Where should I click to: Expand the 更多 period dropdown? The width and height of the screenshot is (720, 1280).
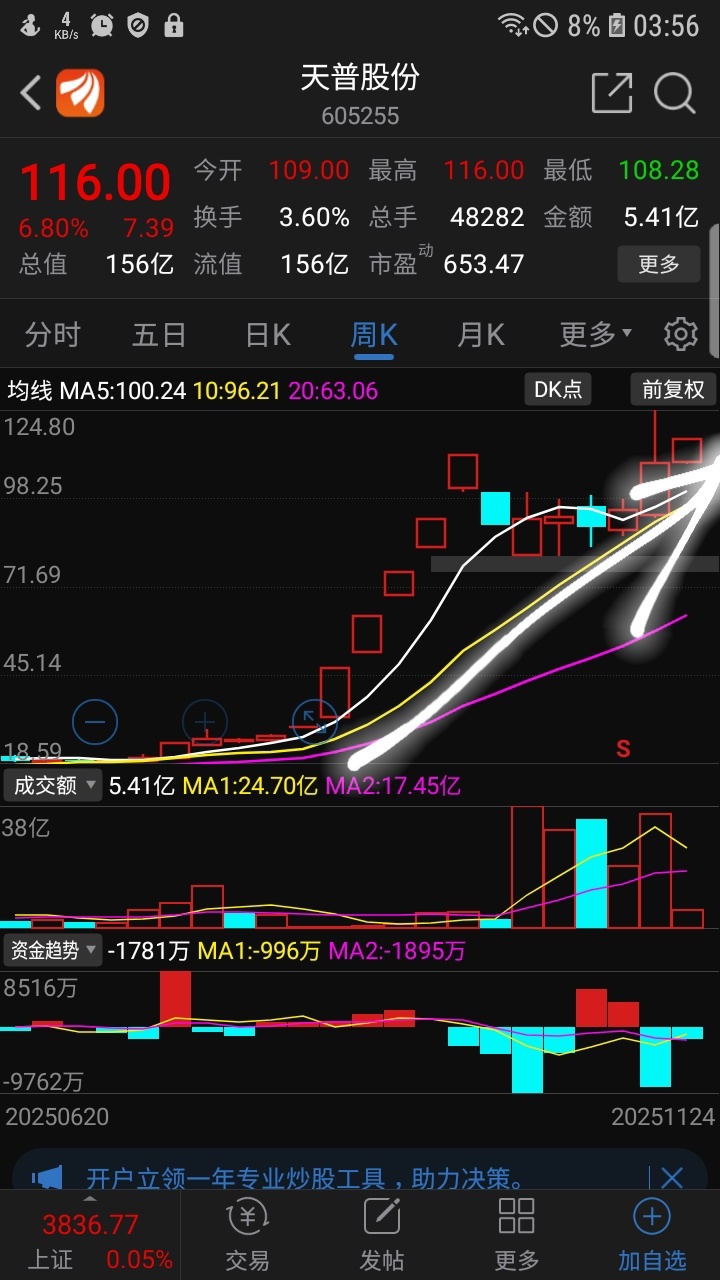pyautogui.click(x=596, y=335)
